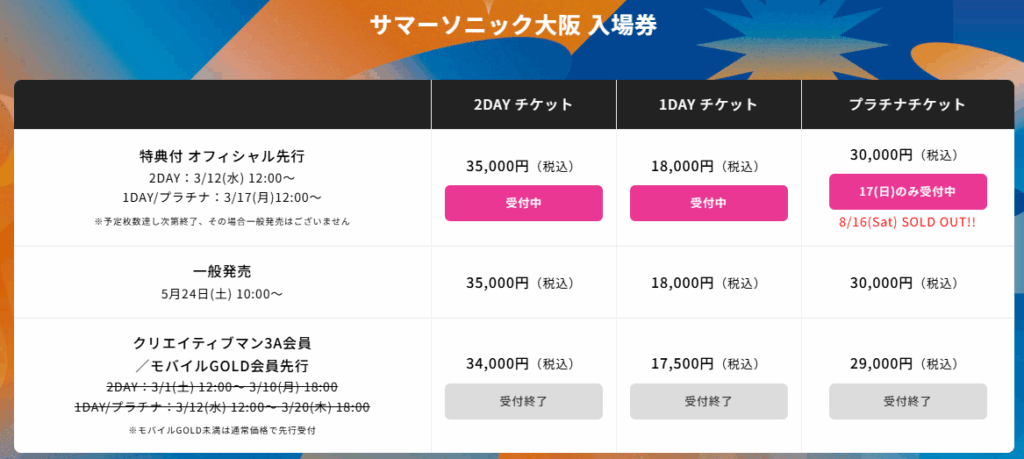Click the gray 受付終了 button under 1DAY column
This screenshot has height=459, width=1024.
pos(709,402)
